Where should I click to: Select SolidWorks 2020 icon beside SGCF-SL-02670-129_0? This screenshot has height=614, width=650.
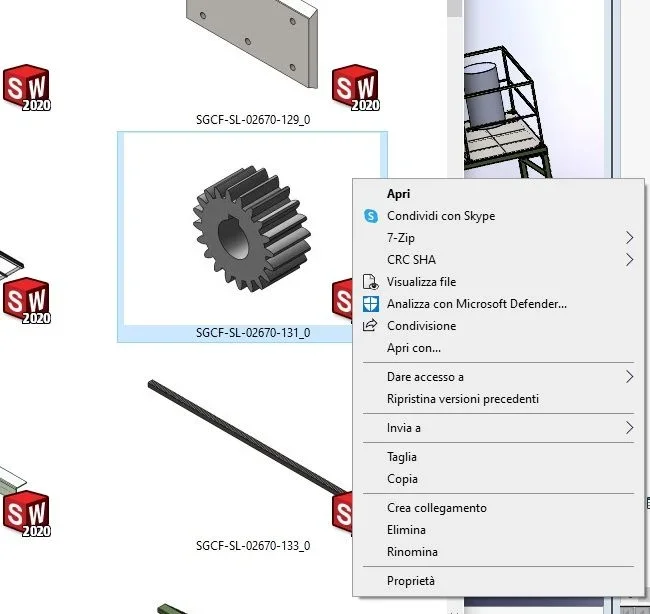tap(356, 87)
